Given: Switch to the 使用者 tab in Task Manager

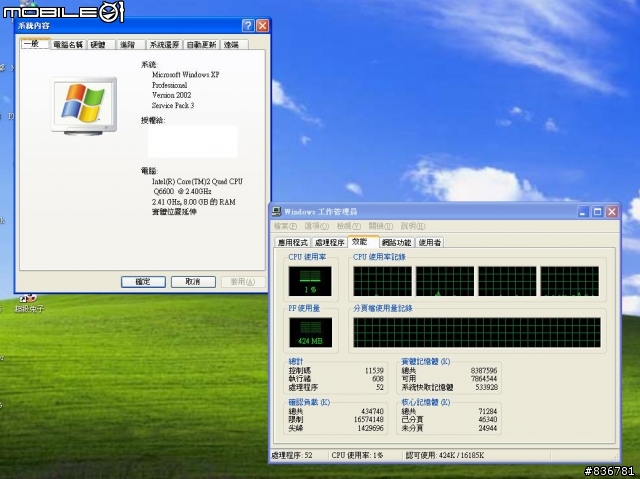Looking at the screenshot, I should click(x=430, y=242).
